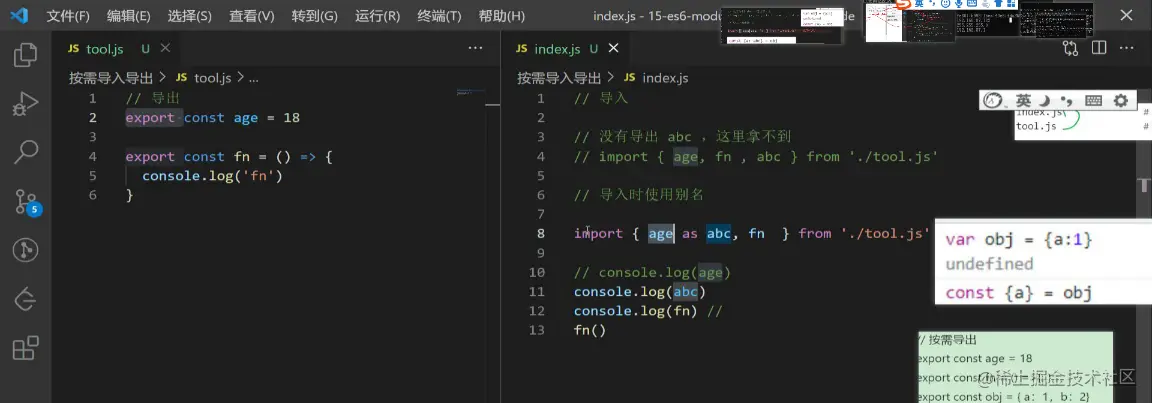
Task: Click '按需导出' text in green note
Action: 952,340
